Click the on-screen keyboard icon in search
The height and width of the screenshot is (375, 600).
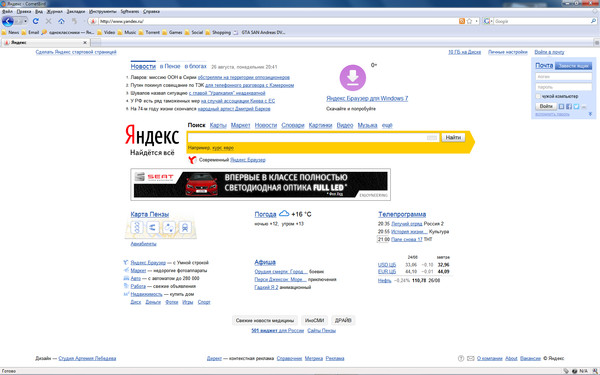coord(432,137)
